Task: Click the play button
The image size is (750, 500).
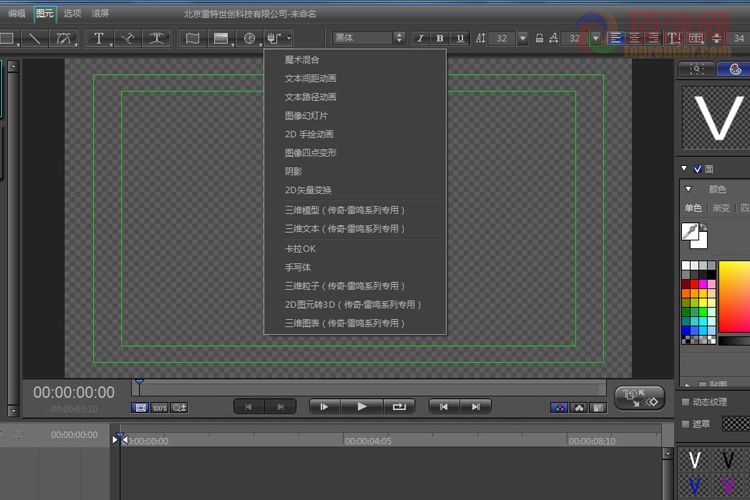Action: (x=362, y=407)
